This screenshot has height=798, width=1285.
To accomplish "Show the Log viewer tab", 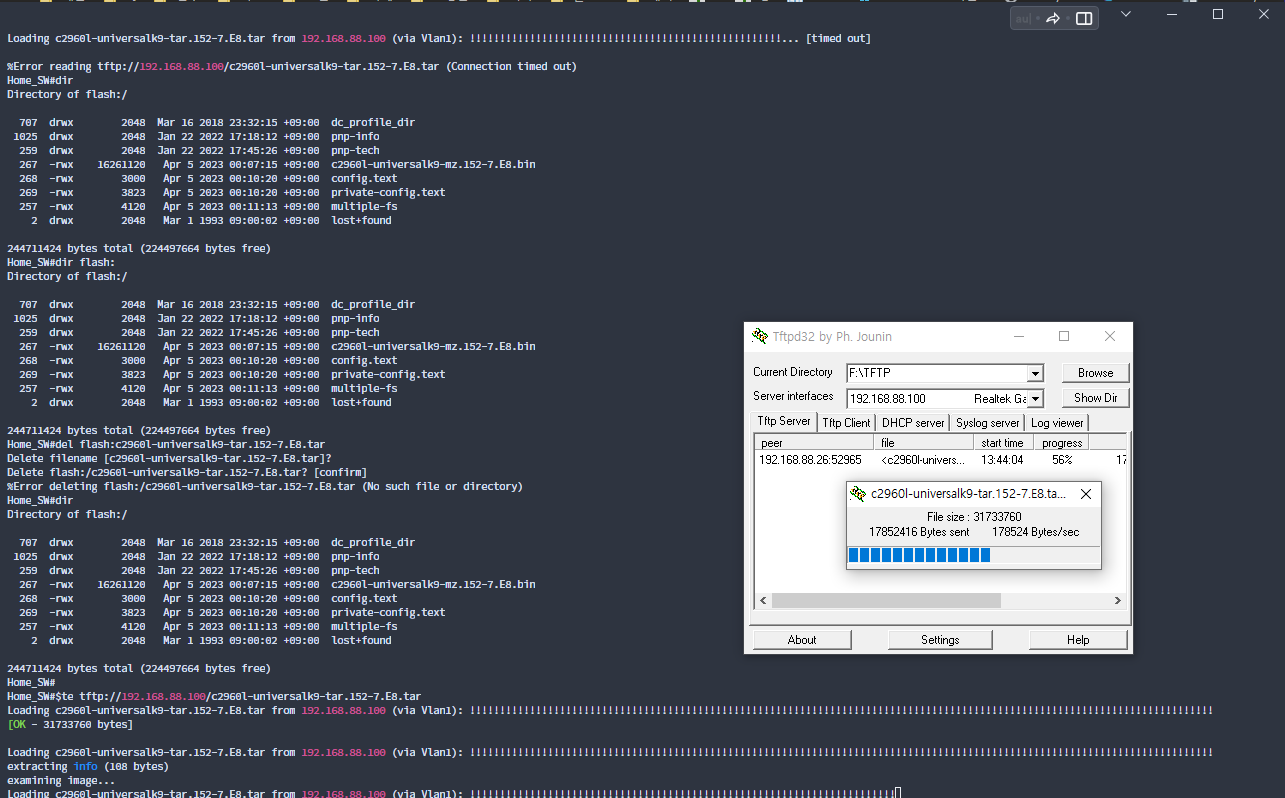I will (1057, 423).
